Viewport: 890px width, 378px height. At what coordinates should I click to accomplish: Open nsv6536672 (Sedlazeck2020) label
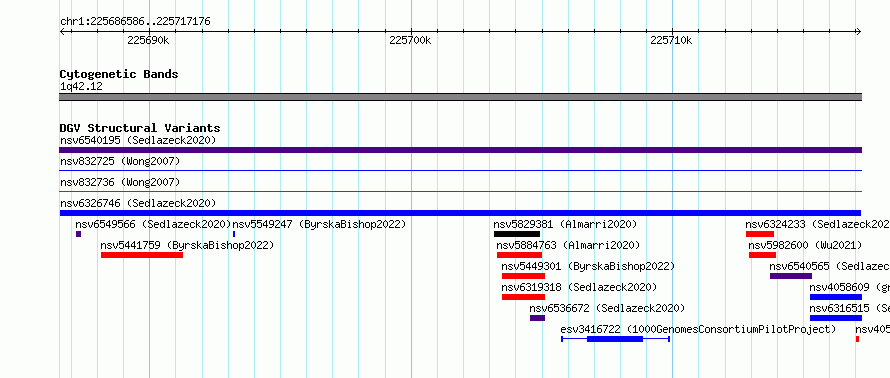607,308
